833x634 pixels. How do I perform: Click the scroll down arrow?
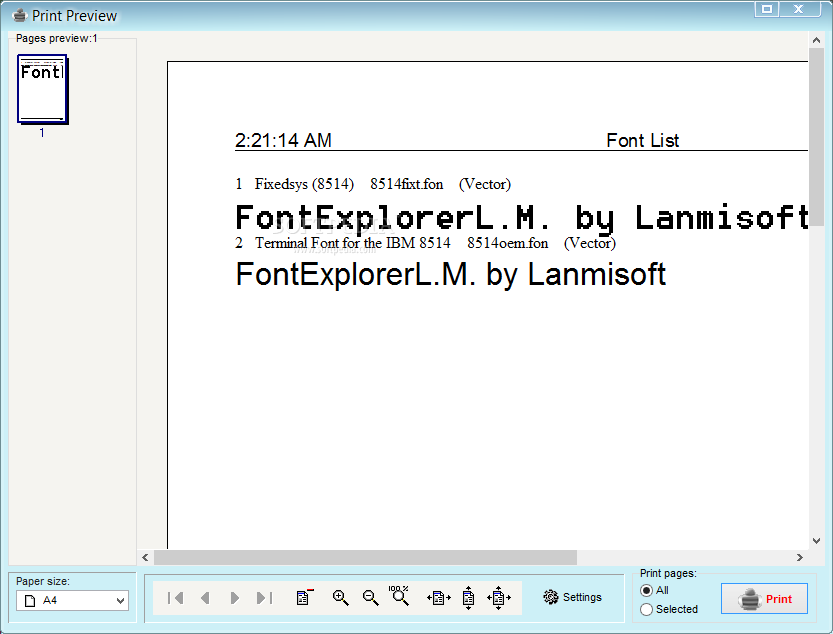[x=817, y=541]
